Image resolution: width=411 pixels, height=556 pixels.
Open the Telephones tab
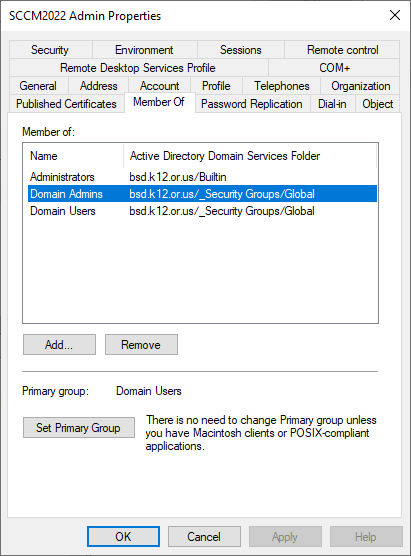[x=281, y=86]
